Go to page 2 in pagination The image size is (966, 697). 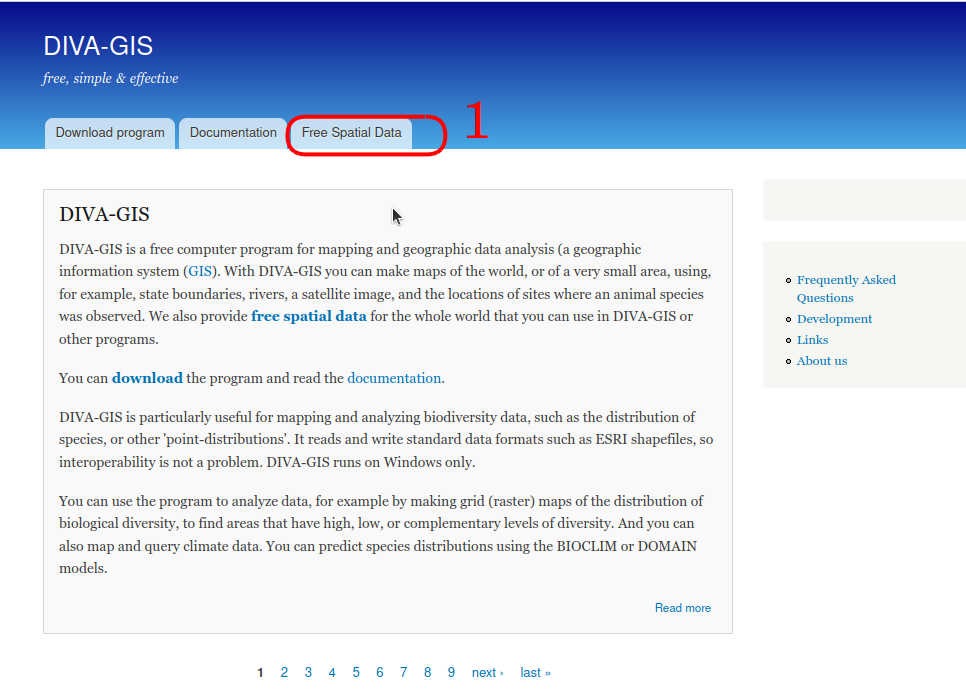[284, 672]
